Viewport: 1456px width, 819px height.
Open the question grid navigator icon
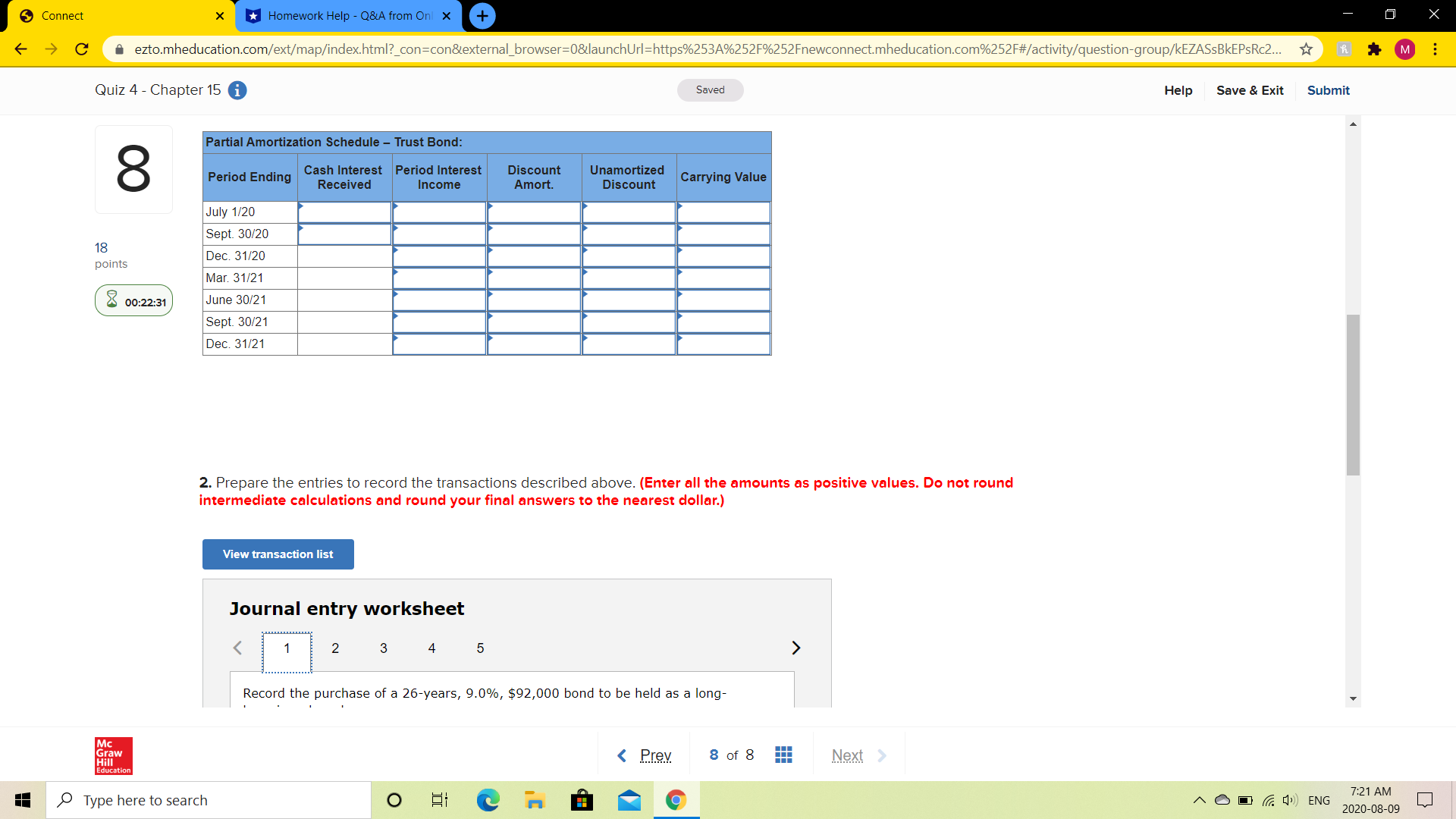(x=783, y=755)
